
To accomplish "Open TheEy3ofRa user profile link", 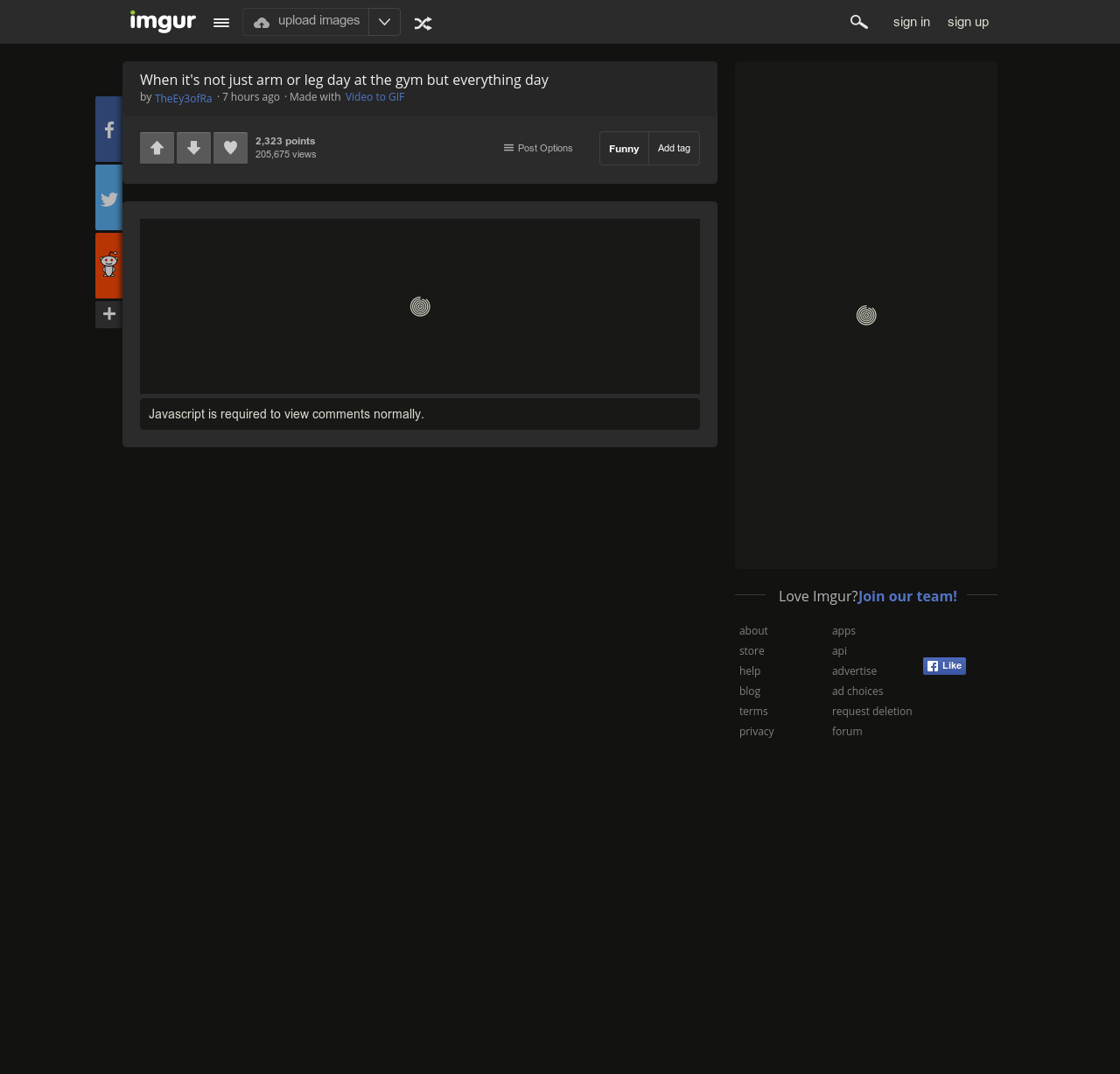I will 183,98.
